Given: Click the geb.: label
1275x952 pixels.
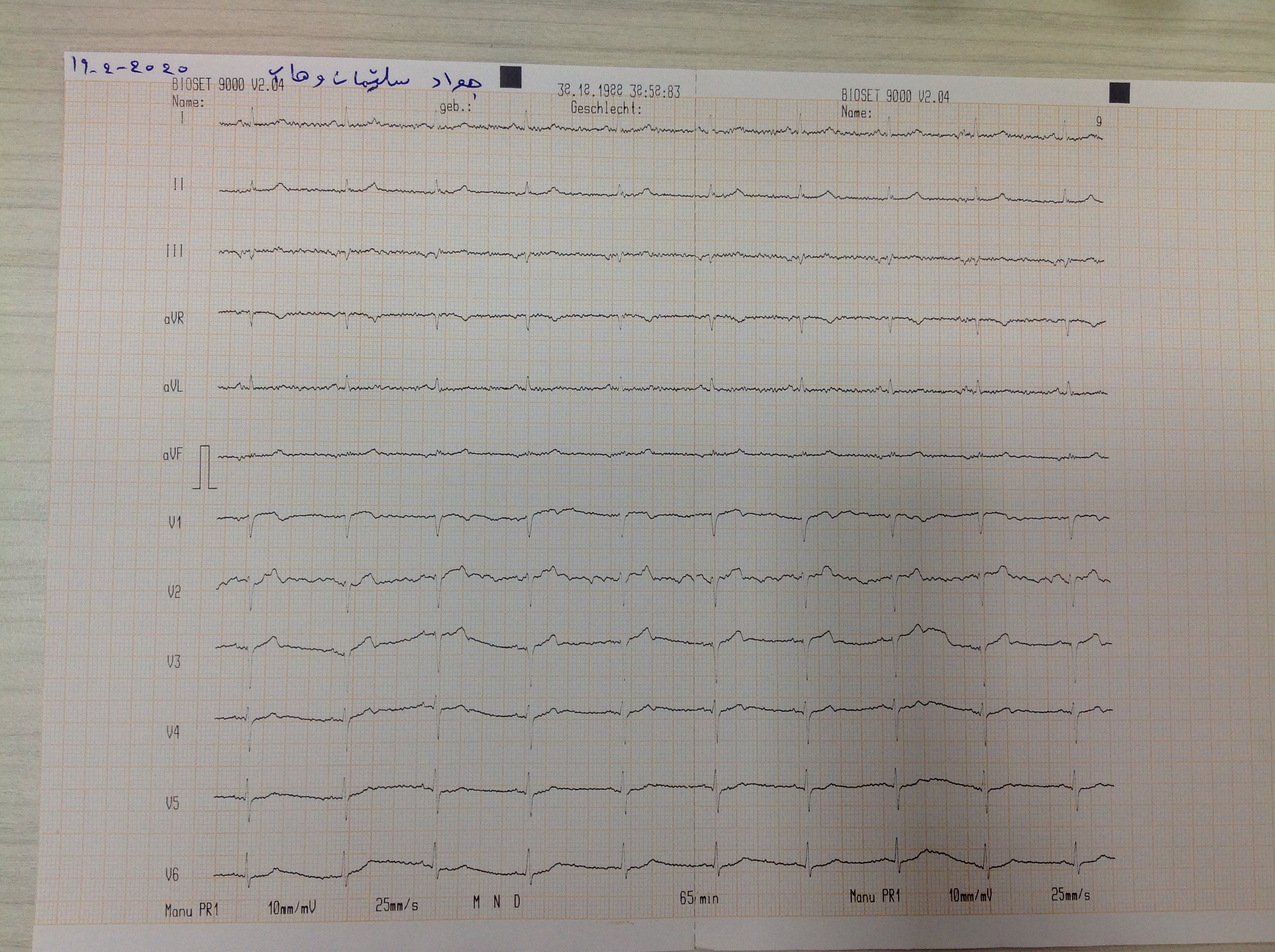Looking at the screenshot, I should point(455,107).
